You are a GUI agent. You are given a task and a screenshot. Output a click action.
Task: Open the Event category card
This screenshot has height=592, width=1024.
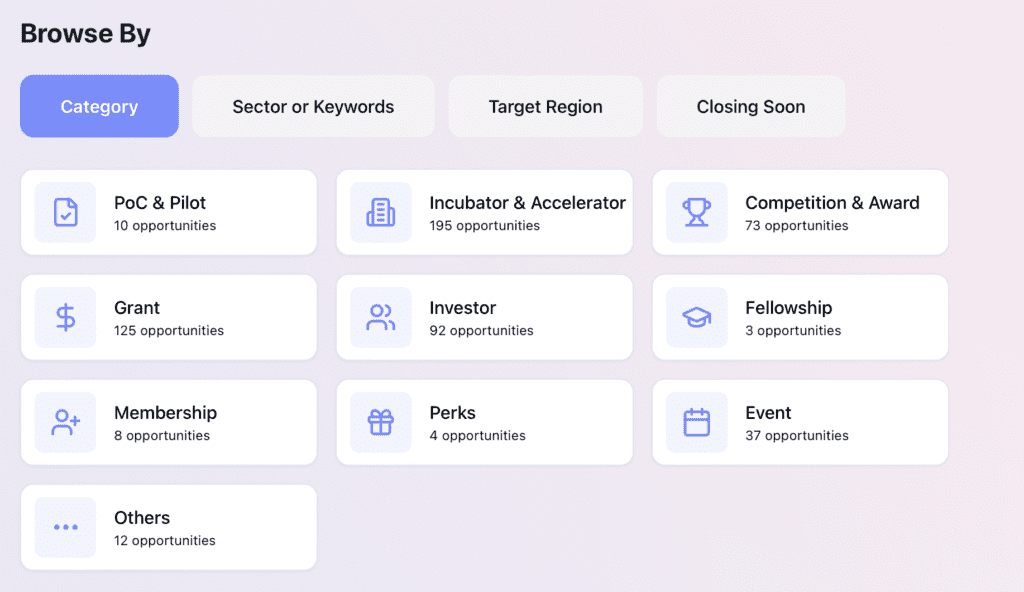click(800, 422)
